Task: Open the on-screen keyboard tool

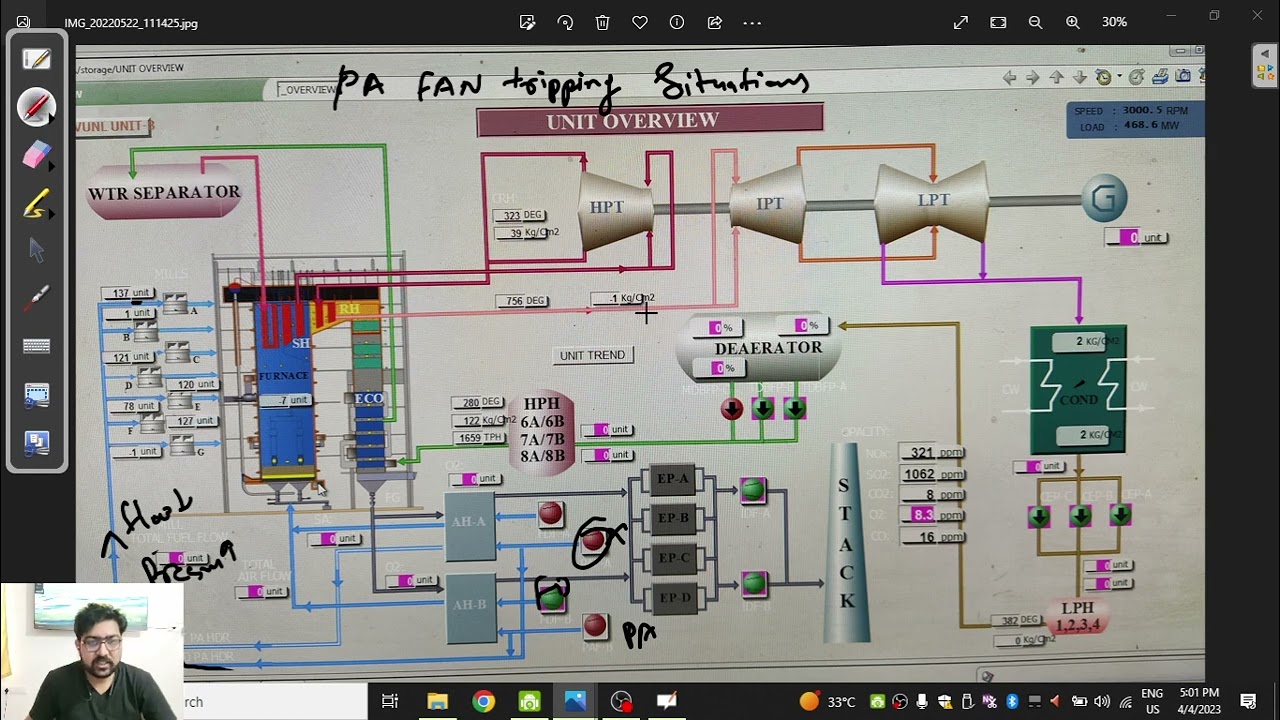Action: (37, 346)
